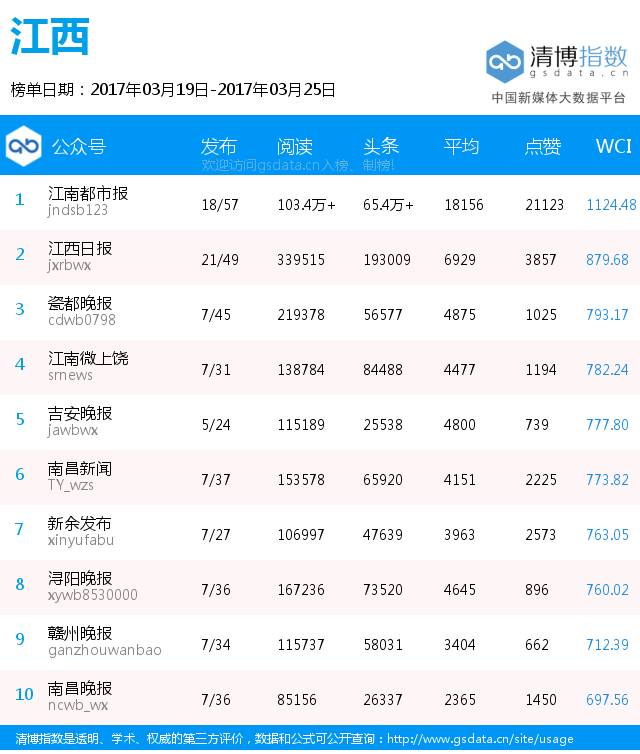Select the 阅读 column header
Screen dimensions: 640x754
[295, 146]
